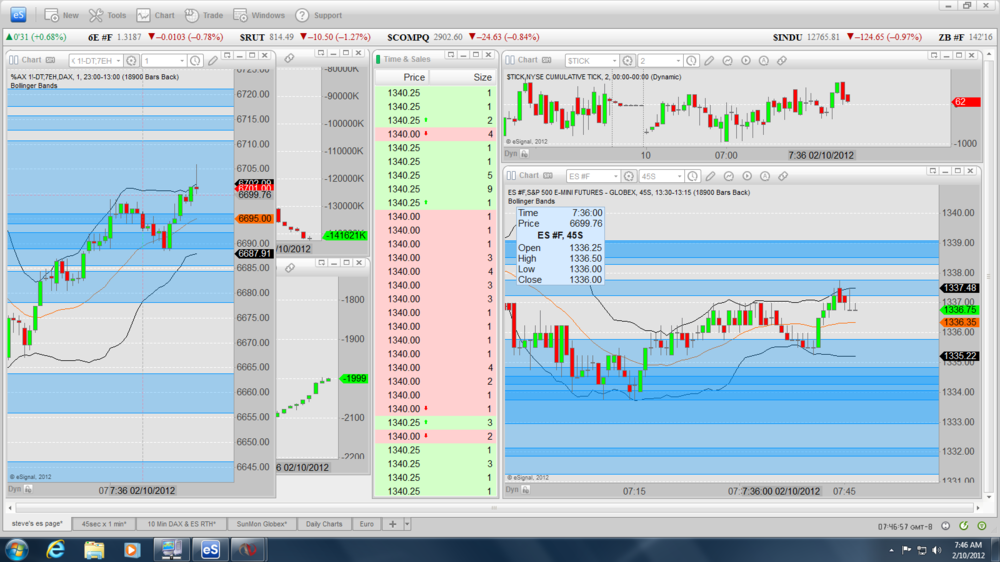Click interval clock icon in ES #F chart

(x=693, y=176)
